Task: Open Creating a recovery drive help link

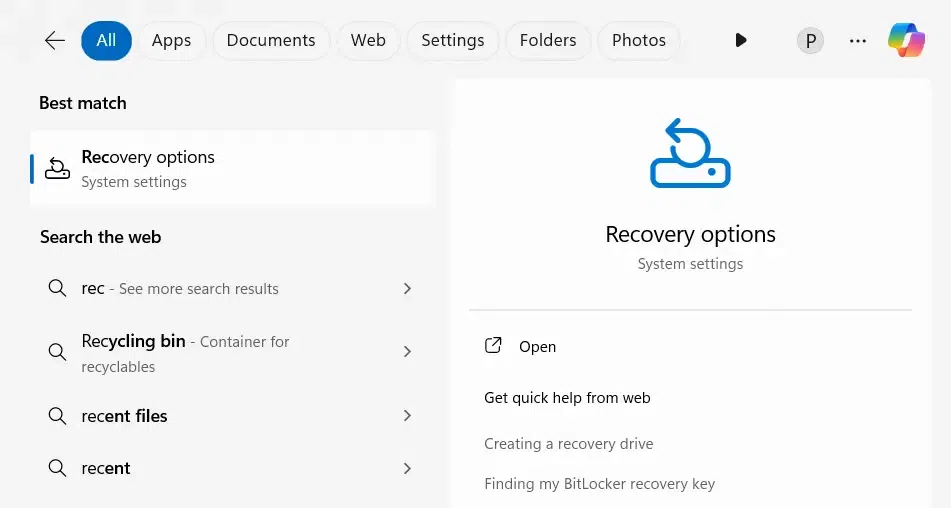Action: pyautogui.click(x=568, y=444)
